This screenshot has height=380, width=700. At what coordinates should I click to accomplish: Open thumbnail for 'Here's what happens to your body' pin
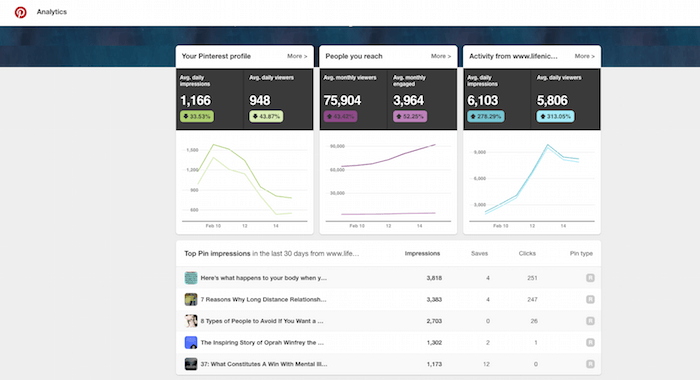pyautogui.click(x=191, y=278)
